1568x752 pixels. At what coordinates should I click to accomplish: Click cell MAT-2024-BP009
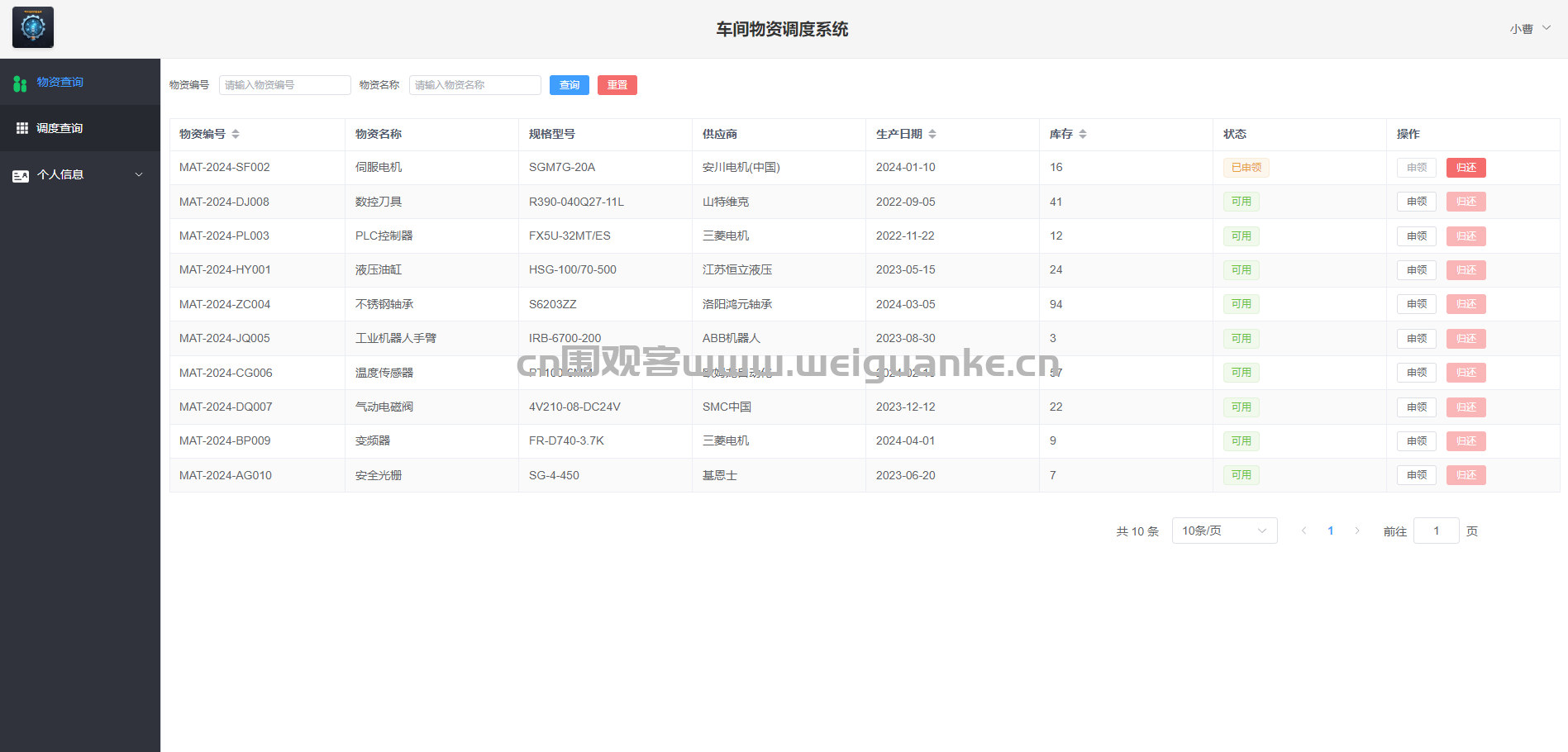click(225, 441)
